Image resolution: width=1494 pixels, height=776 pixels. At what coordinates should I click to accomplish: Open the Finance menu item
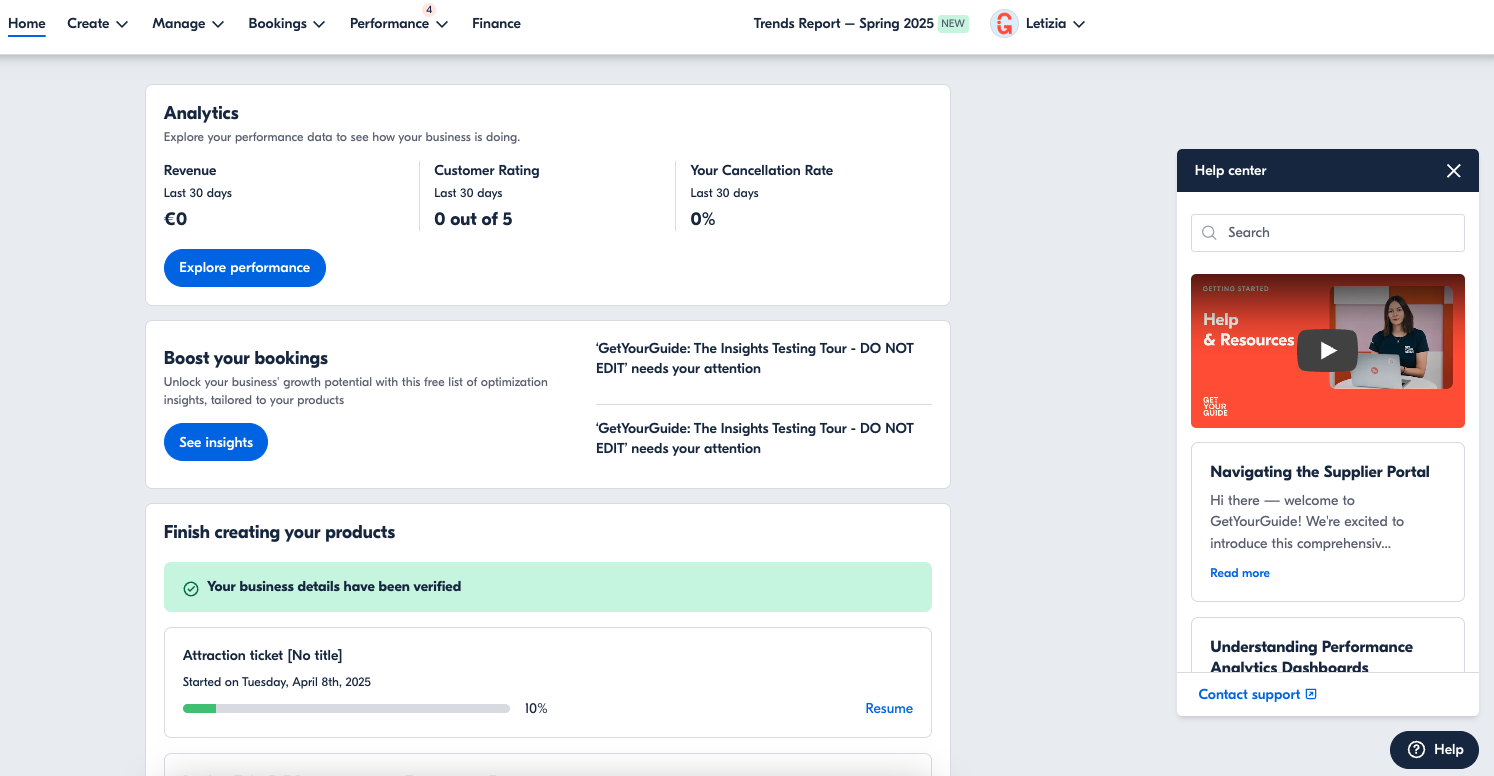496,24
